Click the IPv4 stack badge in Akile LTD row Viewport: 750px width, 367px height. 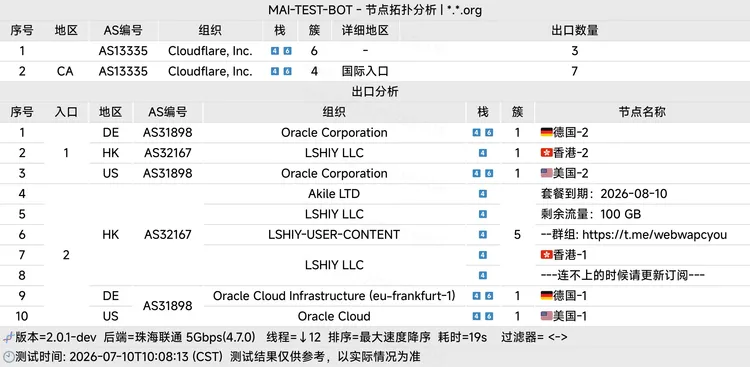(x=483, y=194)
